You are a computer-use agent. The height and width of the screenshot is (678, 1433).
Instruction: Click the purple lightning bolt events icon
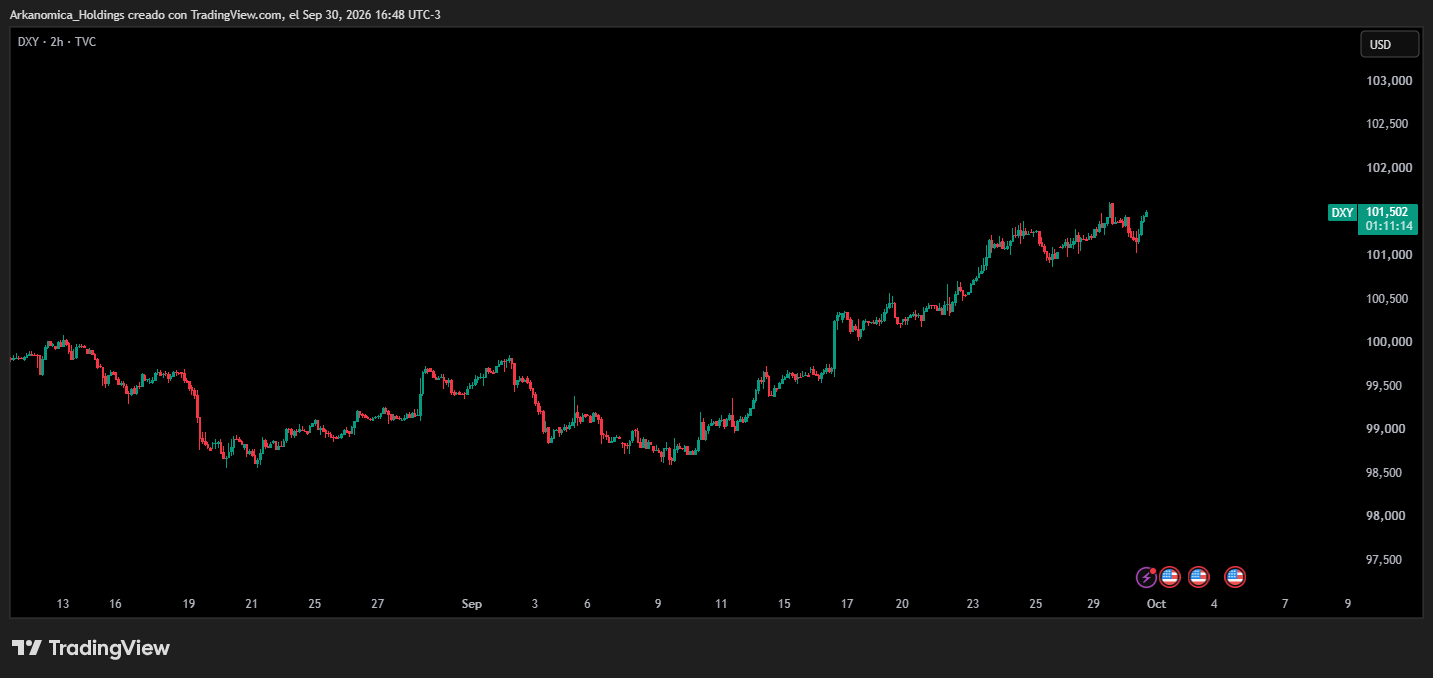point(1146,577)
